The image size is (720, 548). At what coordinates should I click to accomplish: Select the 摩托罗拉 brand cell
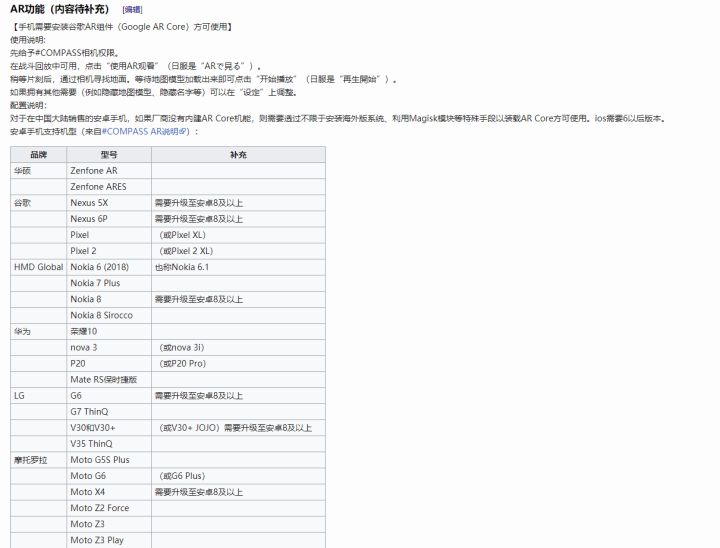[39, 460]
